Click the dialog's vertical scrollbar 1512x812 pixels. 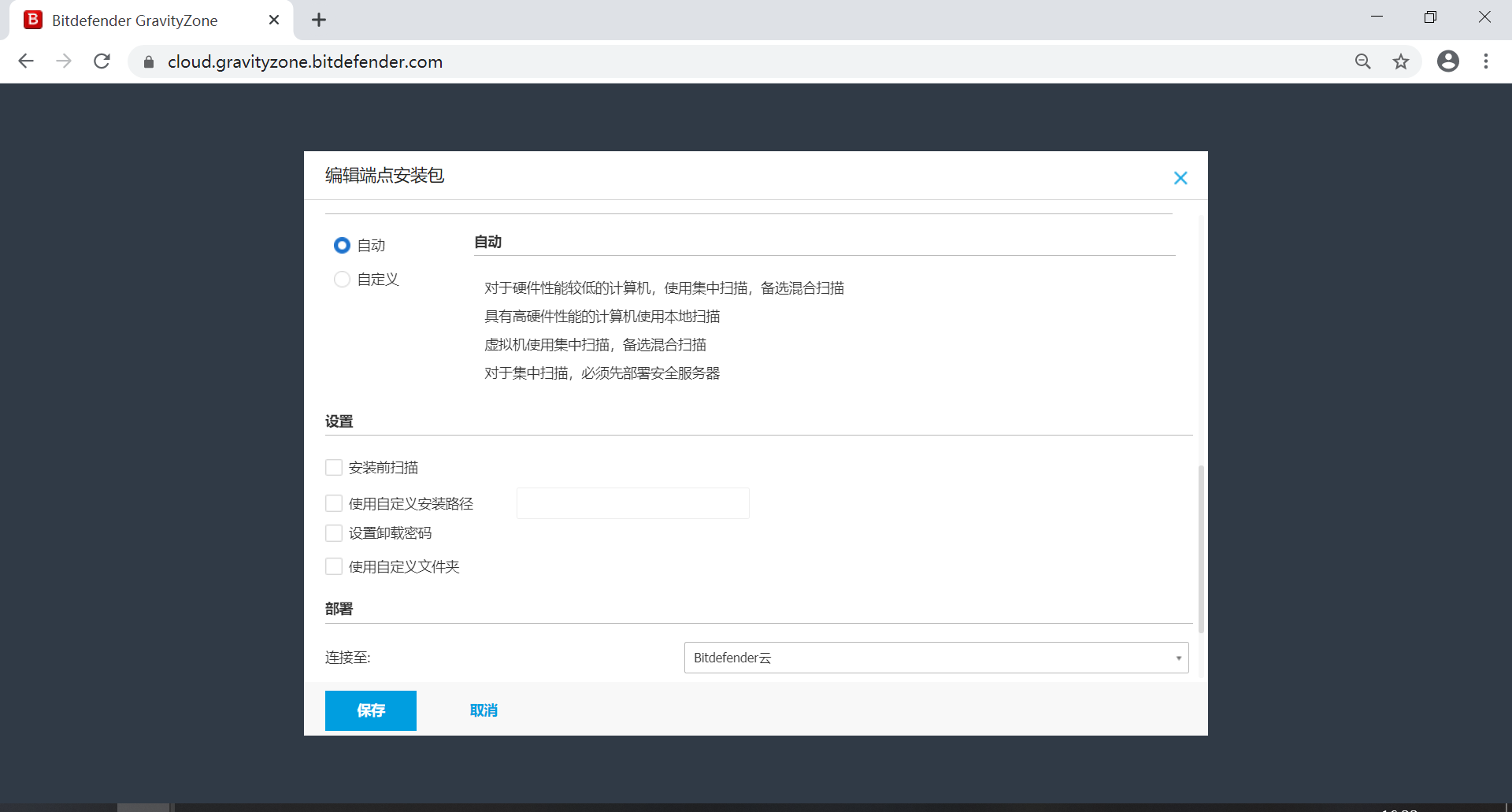tap(1201, 549)
